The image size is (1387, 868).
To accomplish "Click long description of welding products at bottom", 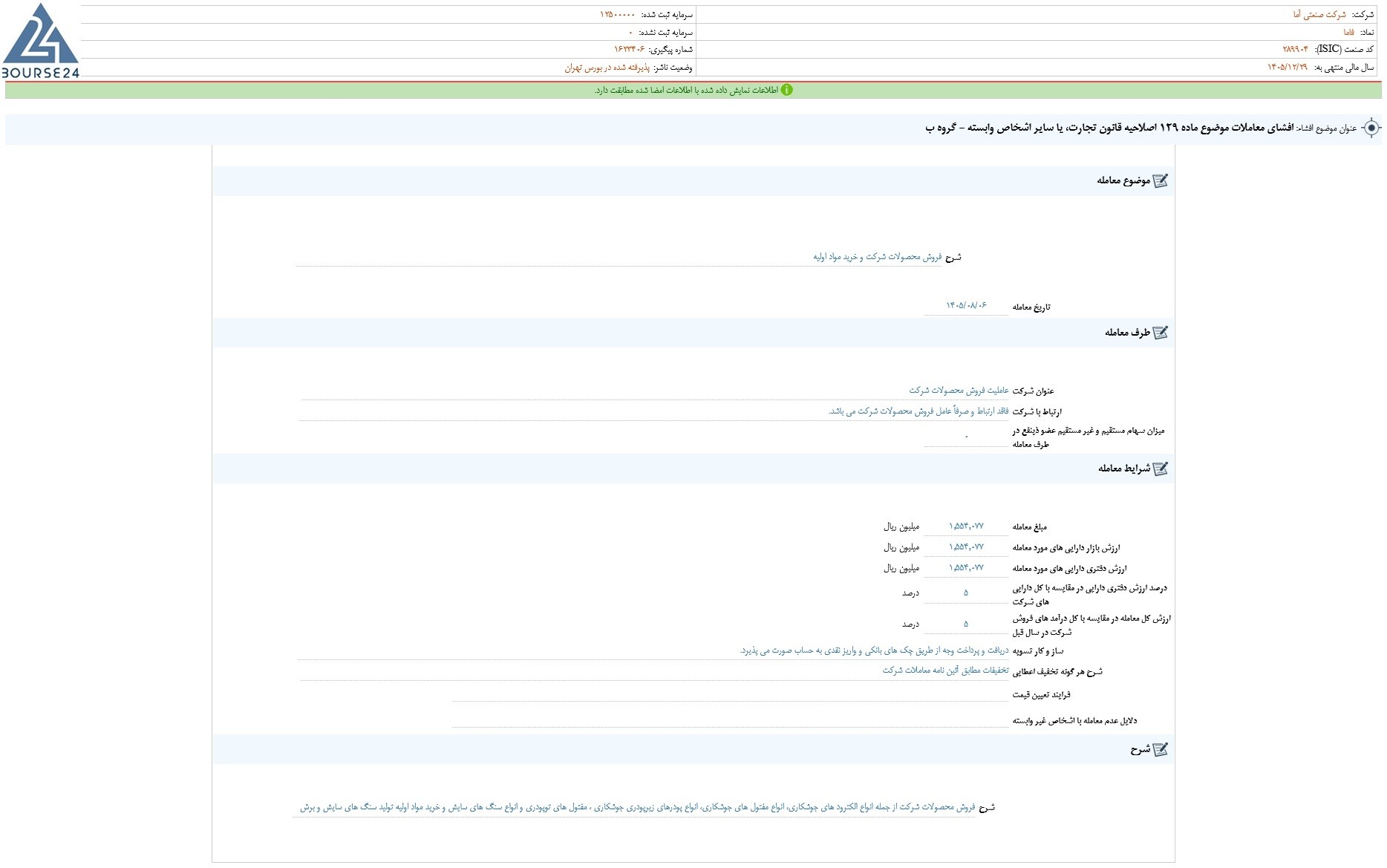I will tap(637, 807).
